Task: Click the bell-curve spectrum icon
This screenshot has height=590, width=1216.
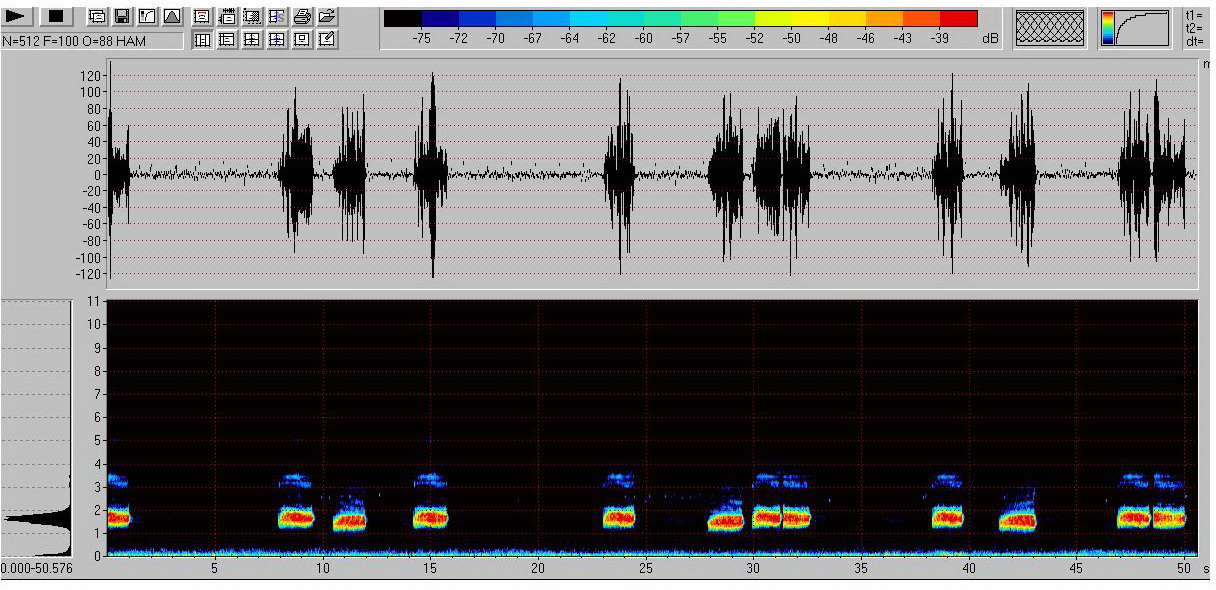Action: [x=172, y=16]
